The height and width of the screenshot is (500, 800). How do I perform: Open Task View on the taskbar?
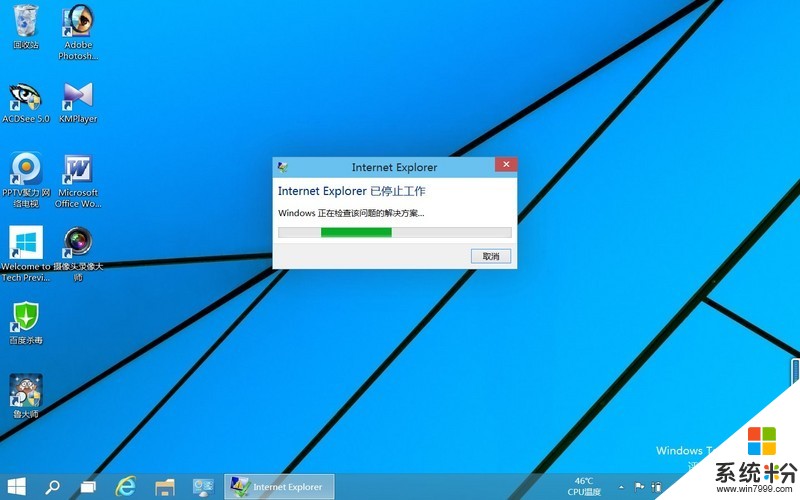tap(88, 487)
